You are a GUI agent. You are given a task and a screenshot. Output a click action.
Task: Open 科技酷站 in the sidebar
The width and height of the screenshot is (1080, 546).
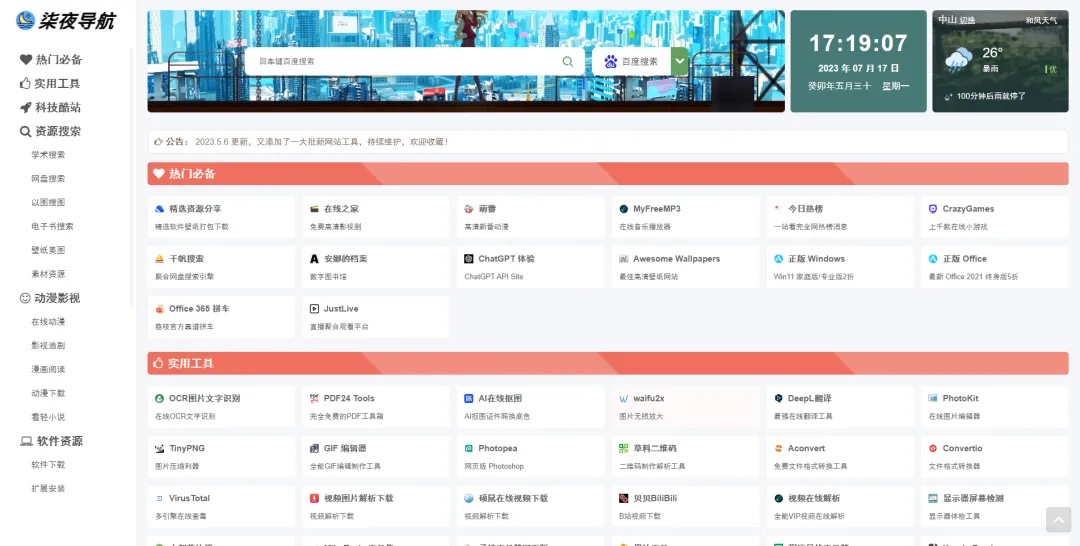[50, 107]
